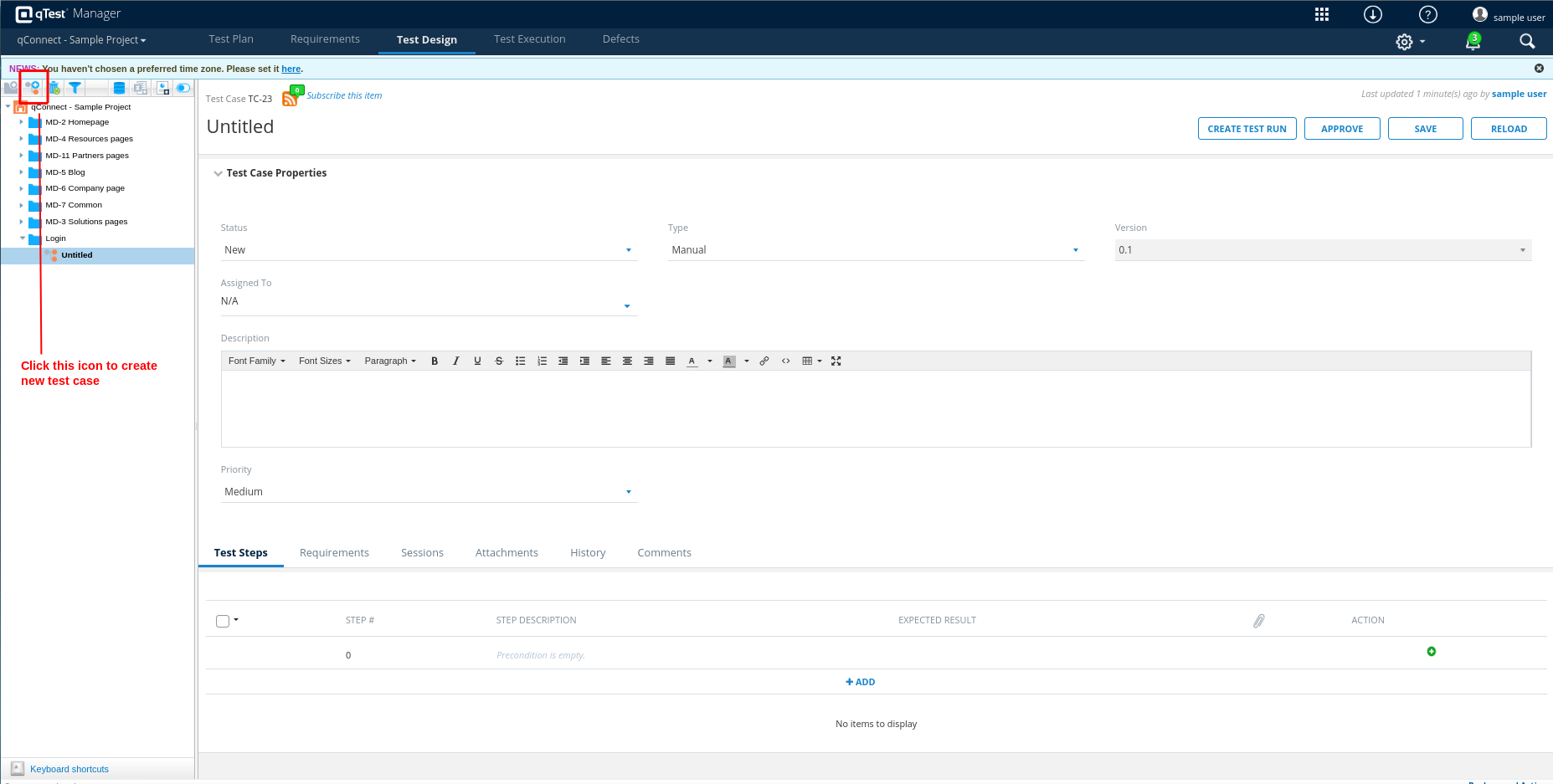Click the blue database icon in tree toolbar
Screen dimensions: 1553x784
(119, 88)
